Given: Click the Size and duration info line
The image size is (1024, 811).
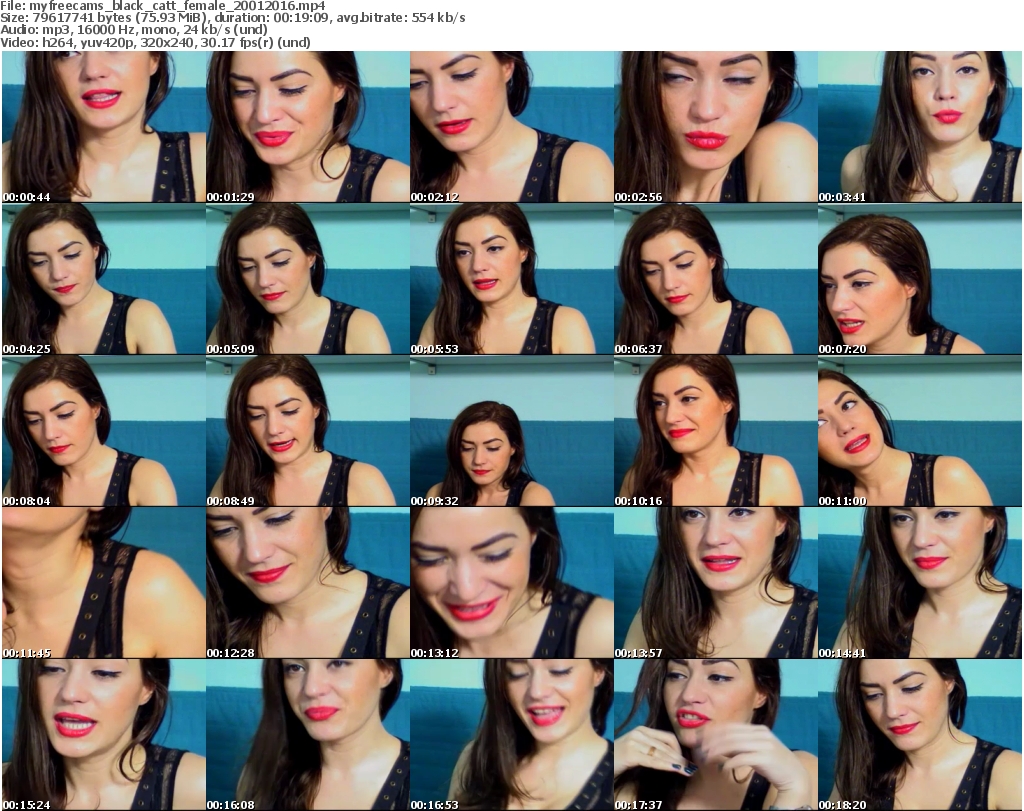Looking at the screenshot, I should click(x=232, y=18).
